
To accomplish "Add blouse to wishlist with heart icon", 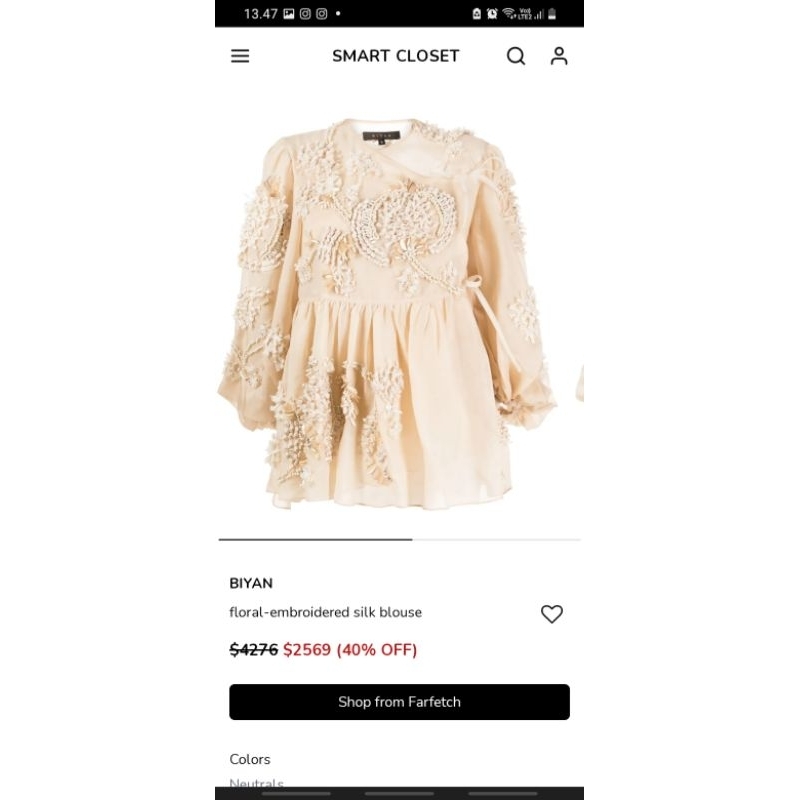I will (552, 614).
